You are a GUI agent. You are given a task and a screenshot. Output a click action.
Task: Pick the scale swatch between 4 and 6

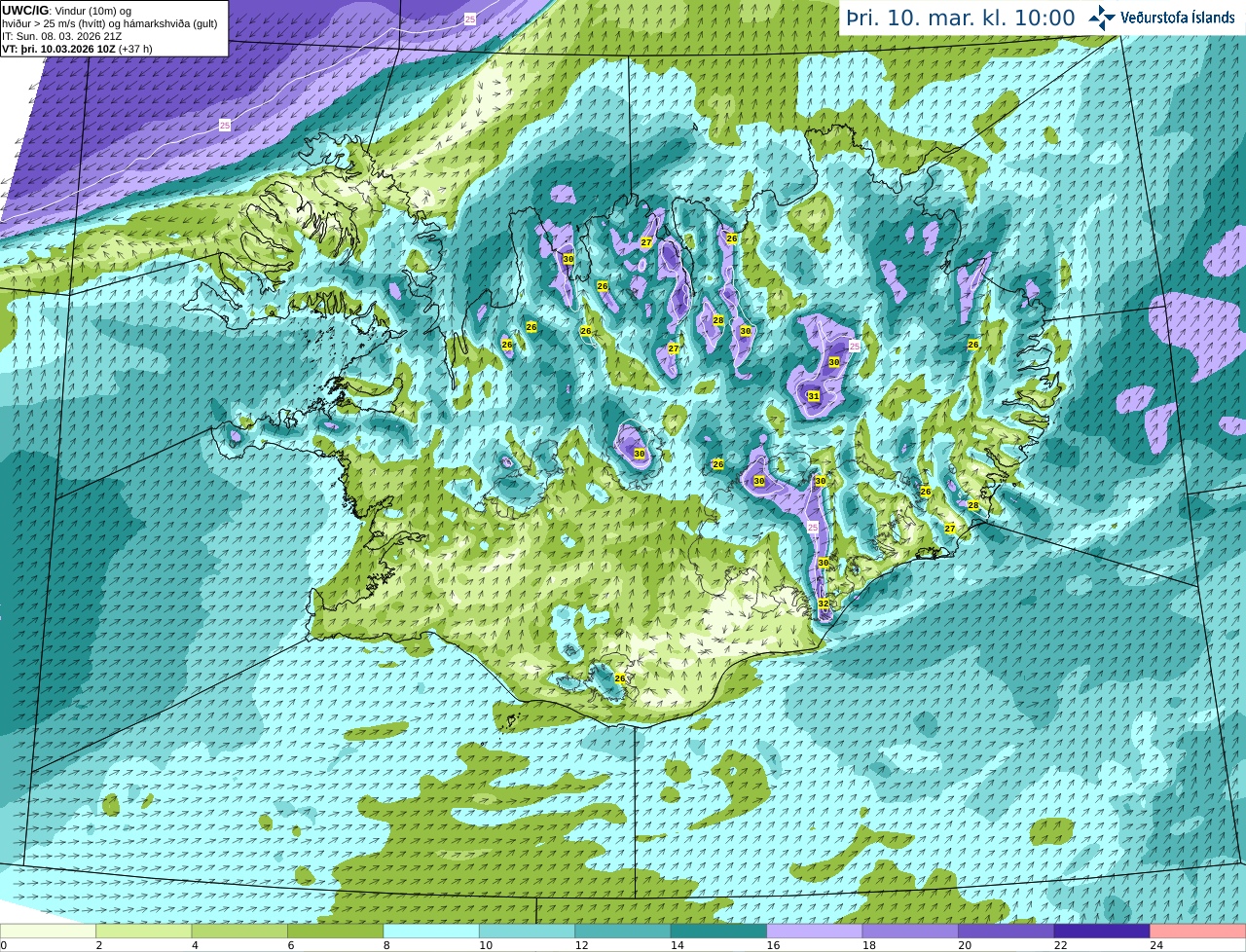coord(240,931)
